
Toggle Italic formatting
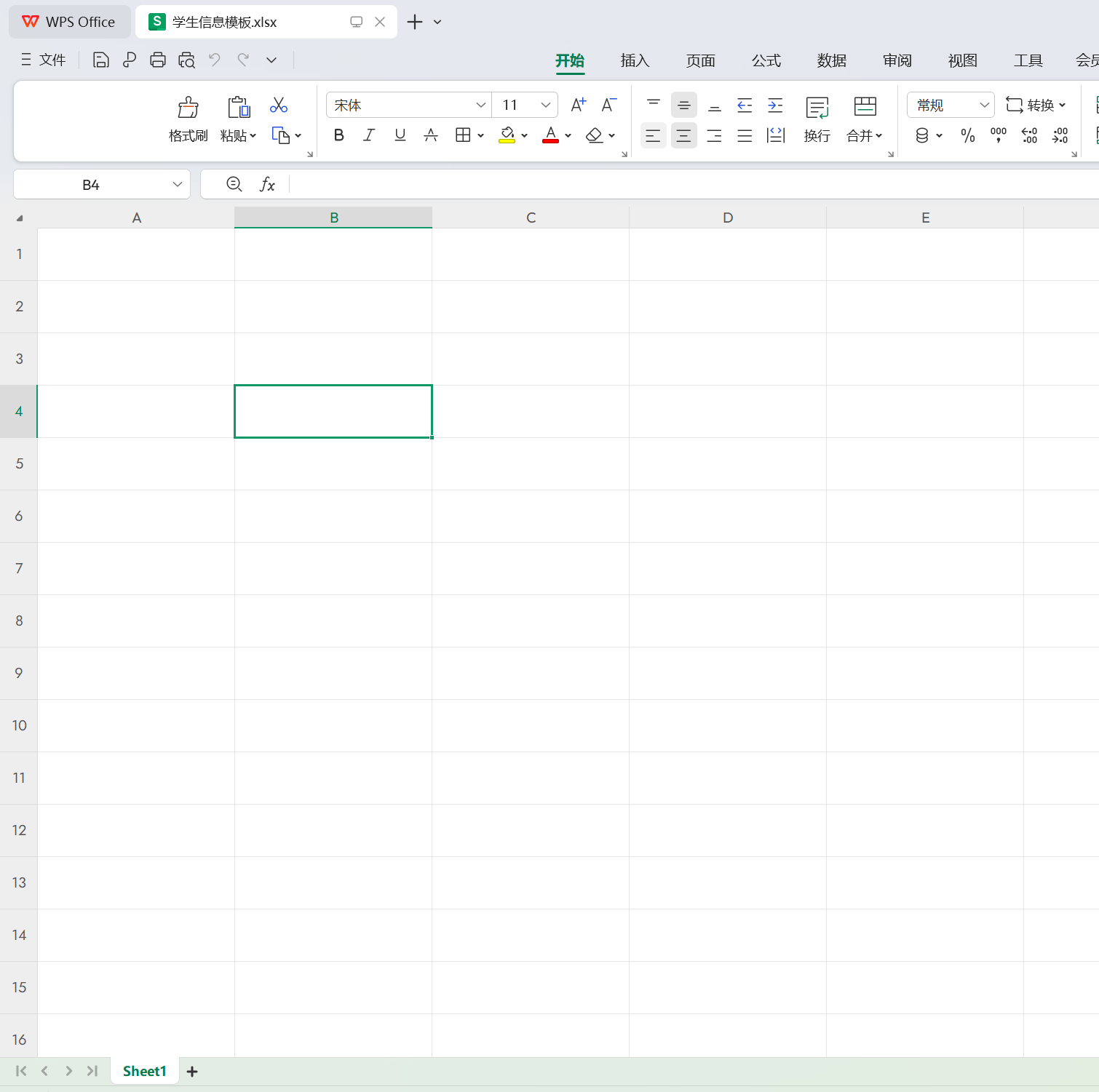click(x=369, y=135)
